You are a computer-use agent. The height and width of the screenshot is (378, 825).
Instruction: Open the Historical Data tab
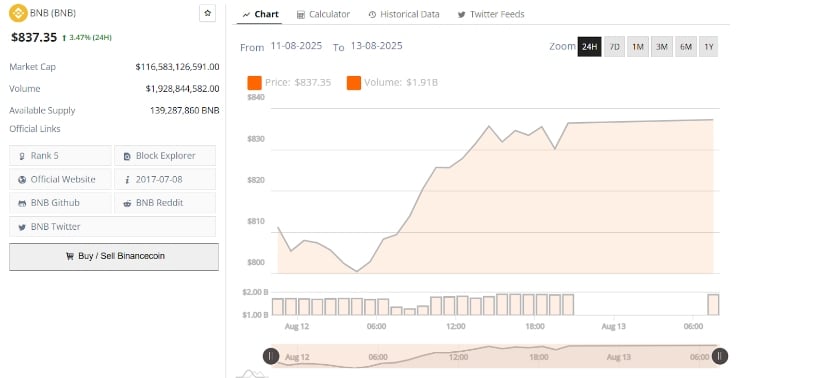pyautogui.click(x=404, y=14)
